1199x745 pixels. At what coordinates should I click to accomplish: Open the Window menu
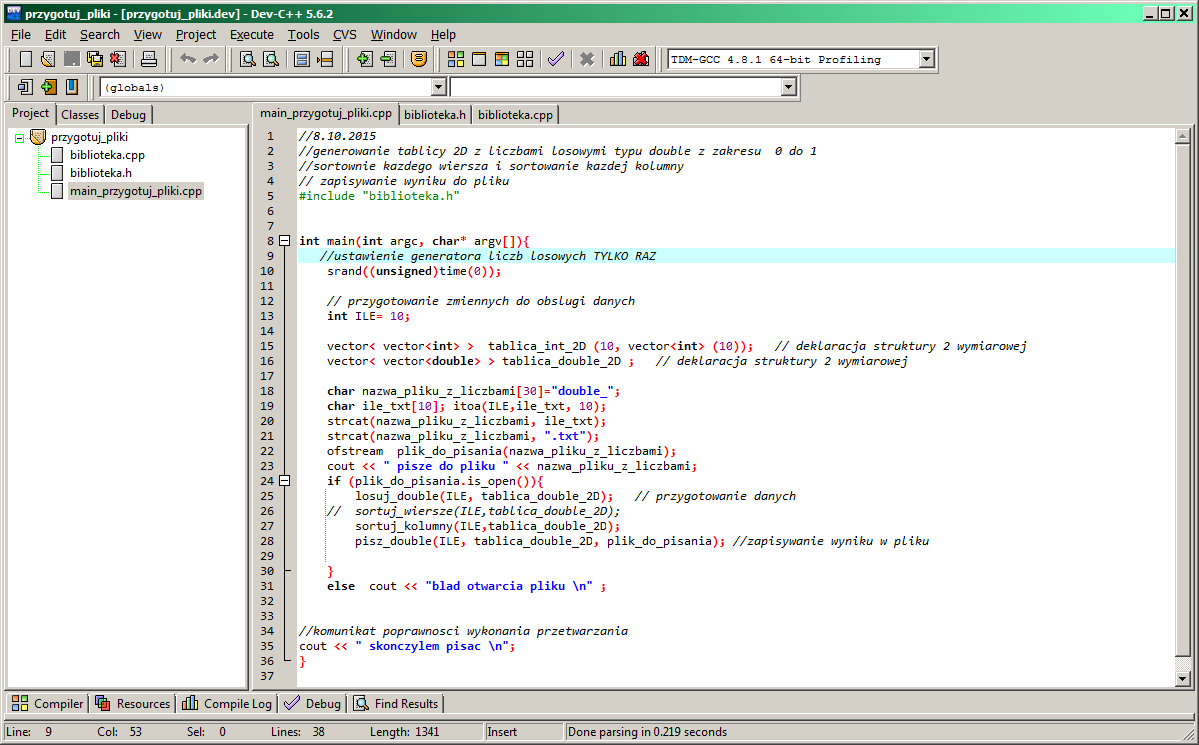point(394,34)
